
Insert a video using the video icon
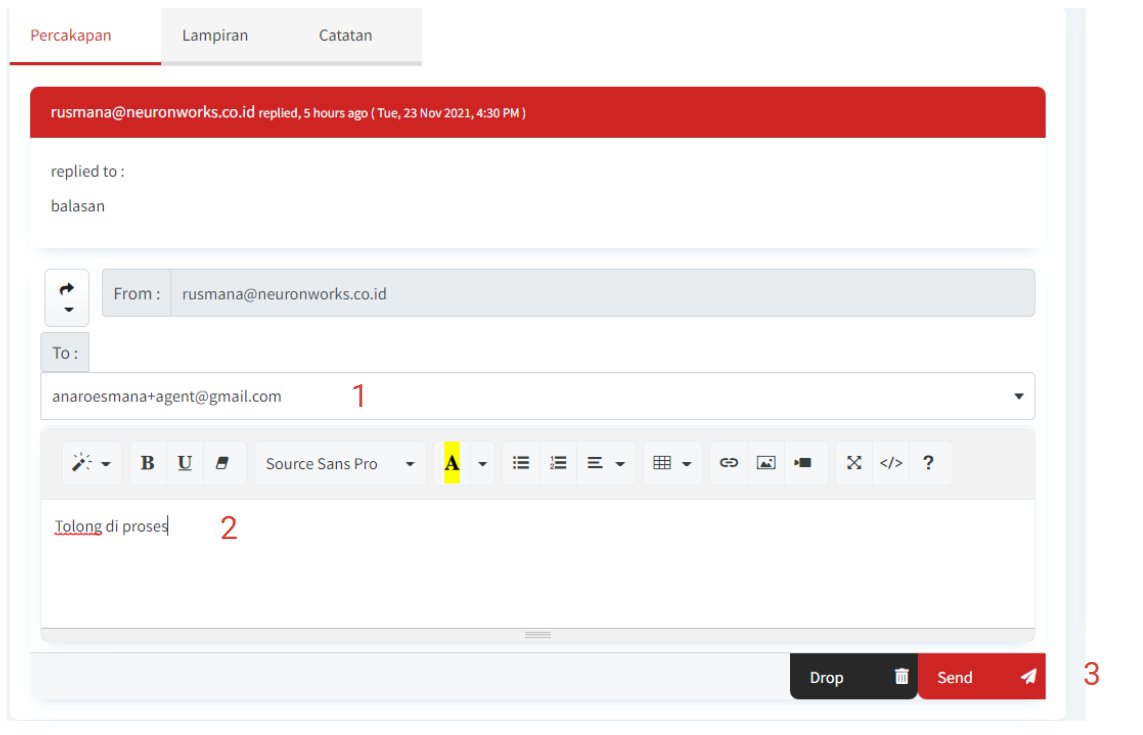(803, 464)
